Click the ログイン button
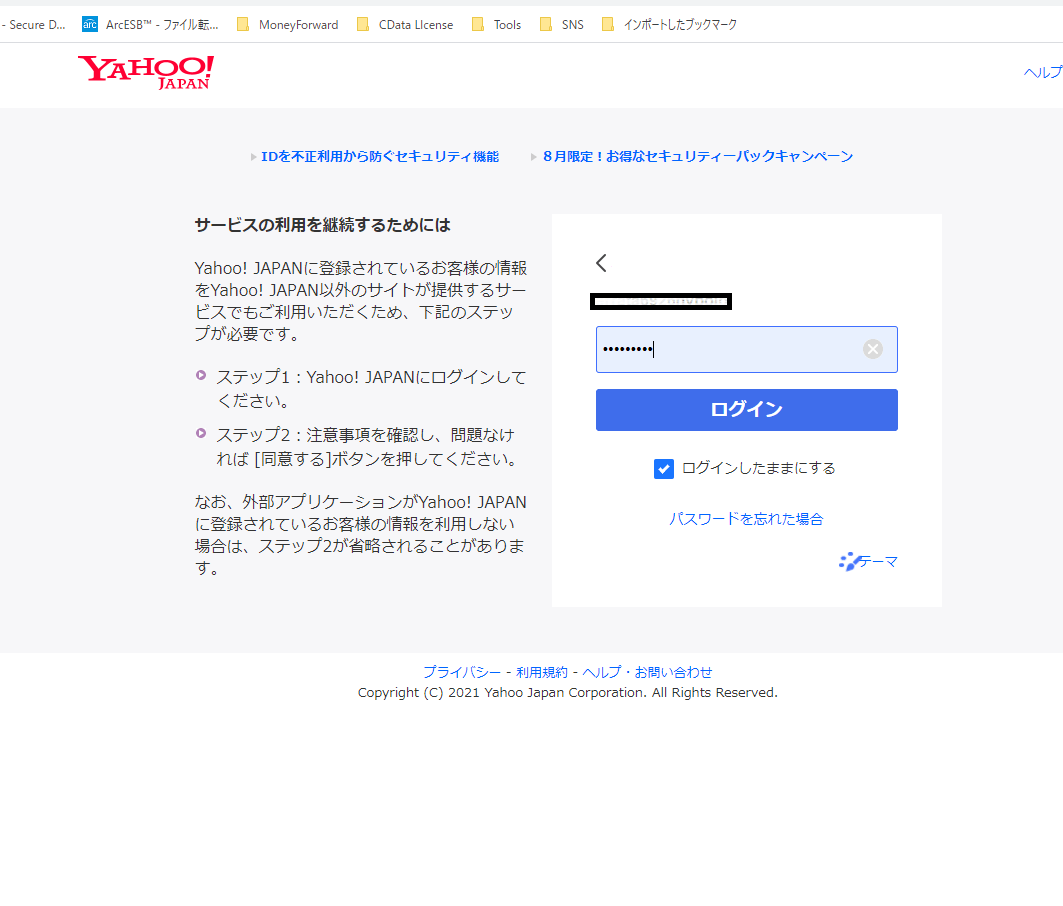The height and width of the screenshot is (906, 1063). coord(746,410)
